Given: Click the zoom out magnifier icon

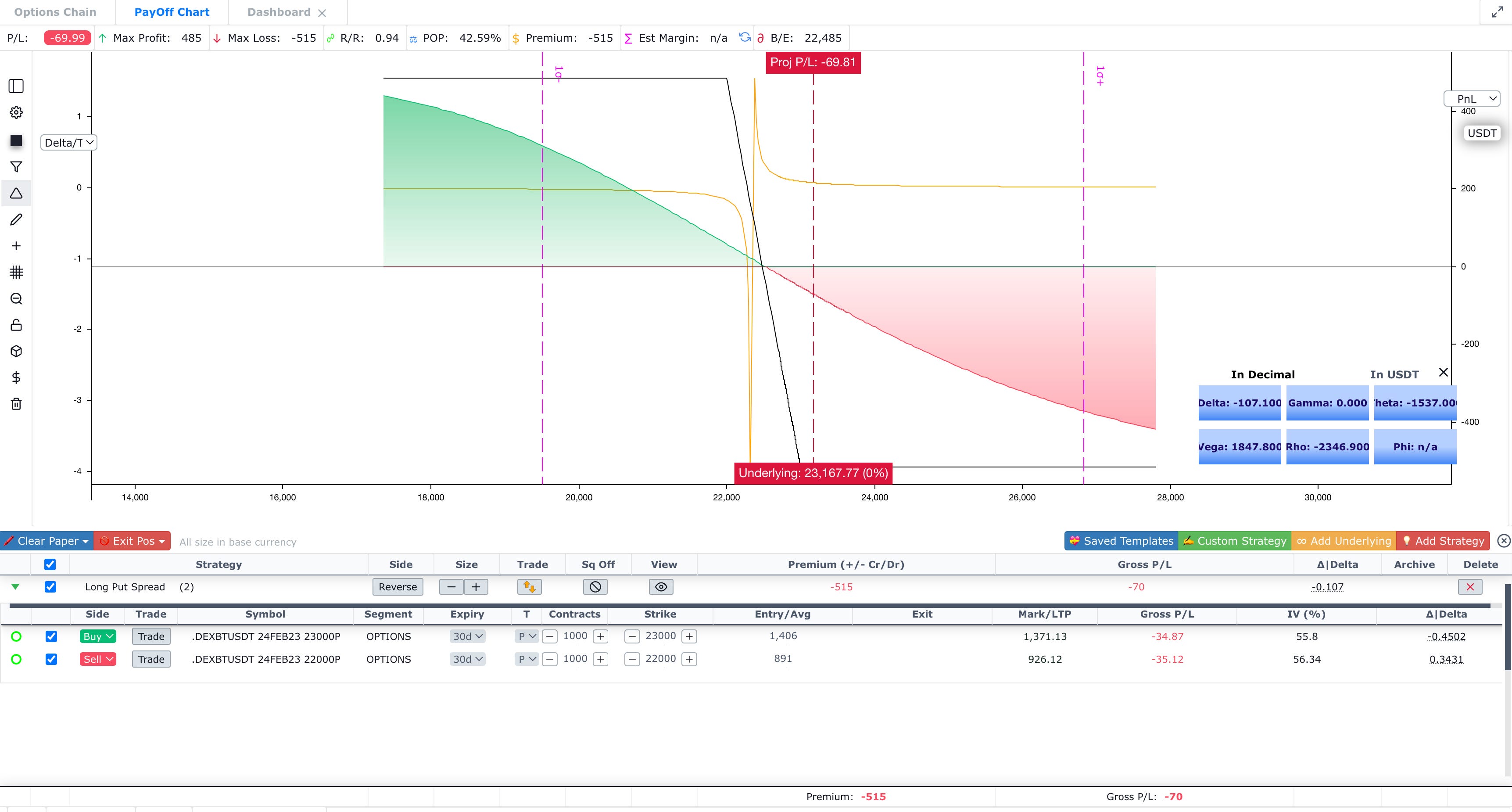Looking at the screenshot, I should (x=16, y=298).
